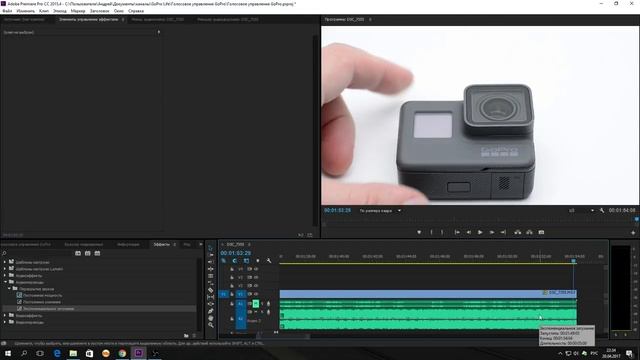
Task: Go to In point in Program monitor
Action: pyautogui.click(x=457, y=232)
